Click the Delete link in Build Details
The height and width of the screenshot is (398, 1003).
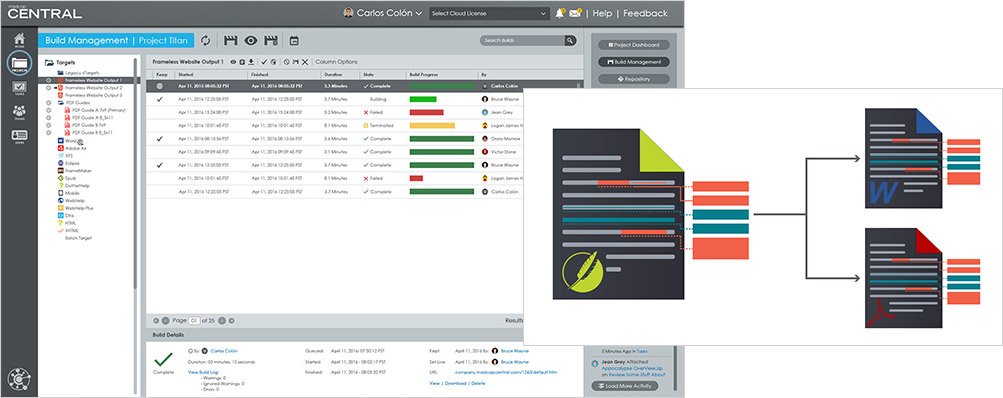coord(478,383)
